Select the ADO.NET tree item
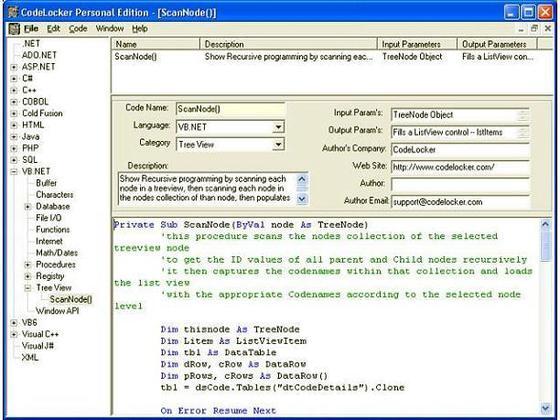 click(x=39, y=55)
